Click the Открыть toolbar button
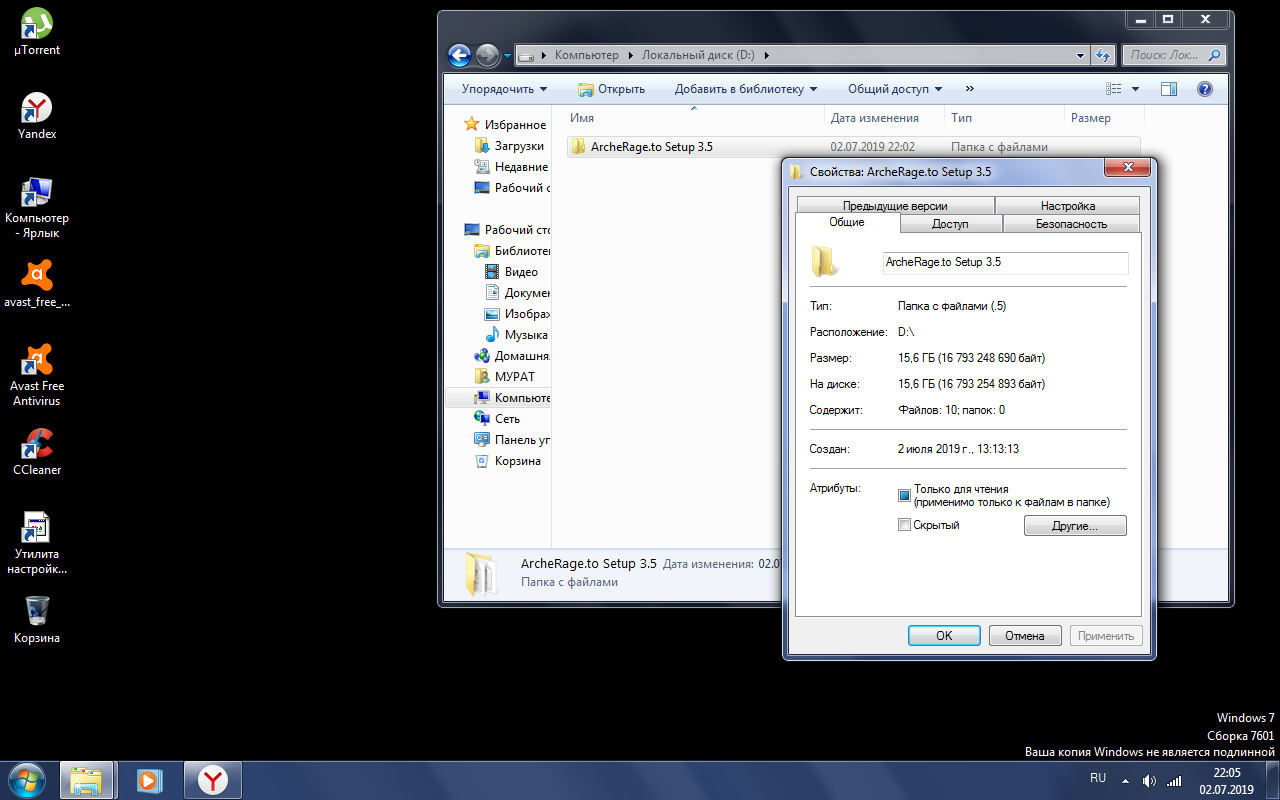Viewport: 1280px width, 800px height. [x=611, y=89]
